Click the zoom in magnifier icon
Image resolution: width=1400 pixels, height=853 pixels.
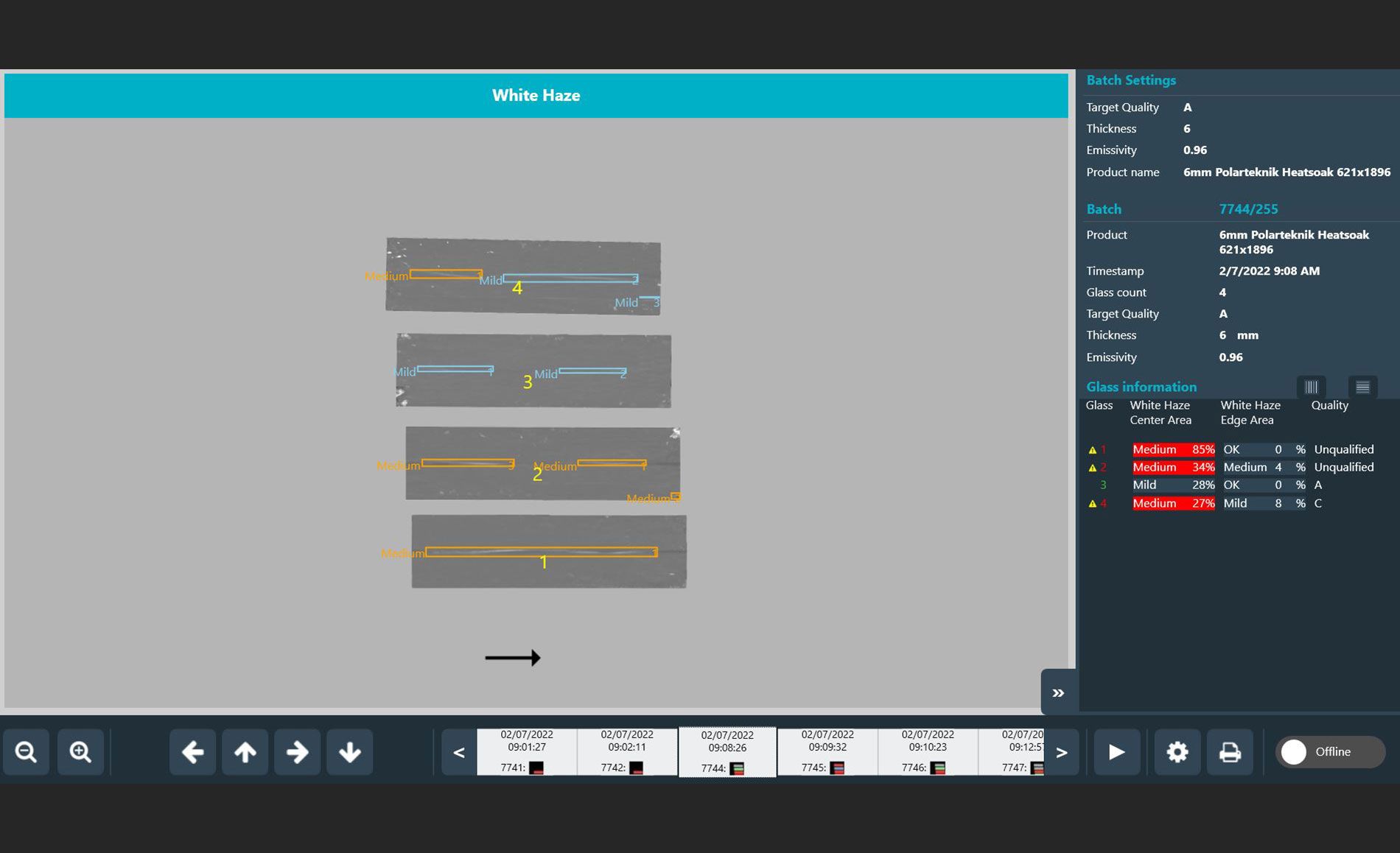pyautogui.click(x=80, y=752)
